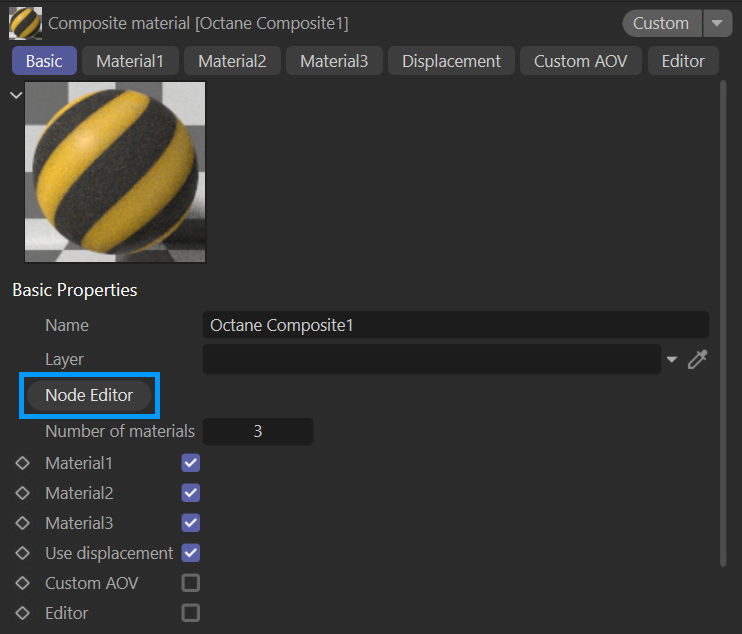This screenshot has width=742, height=634.
Task: Click keyframe diamond beside Custom AOV
Action: (x=23, y=583)
